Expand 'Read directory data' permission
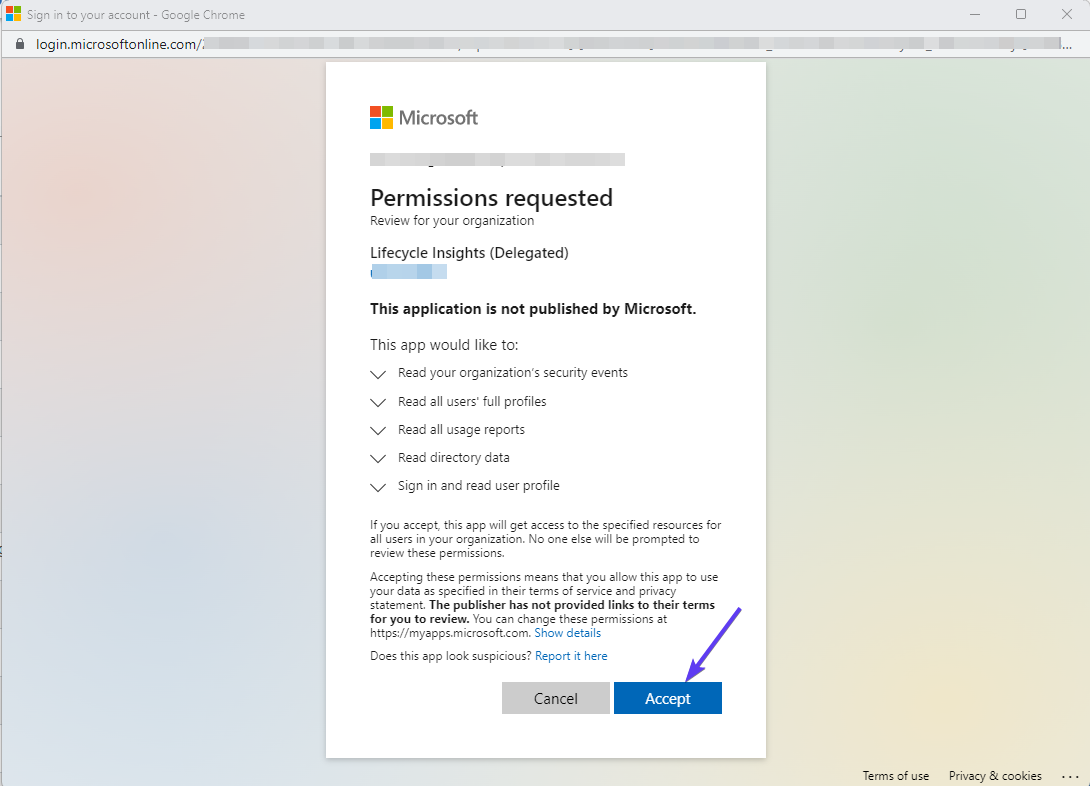1090x786 pixels. tap(378, 458)
